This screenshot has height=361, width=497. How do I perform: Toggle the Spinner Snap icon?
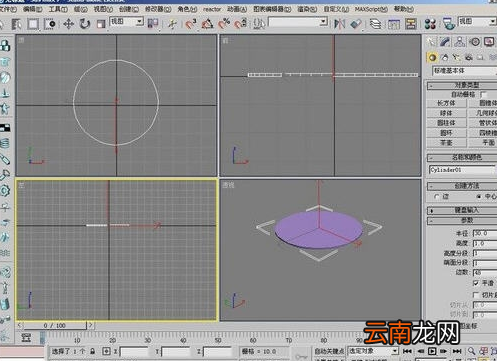[x=241, y=24]
